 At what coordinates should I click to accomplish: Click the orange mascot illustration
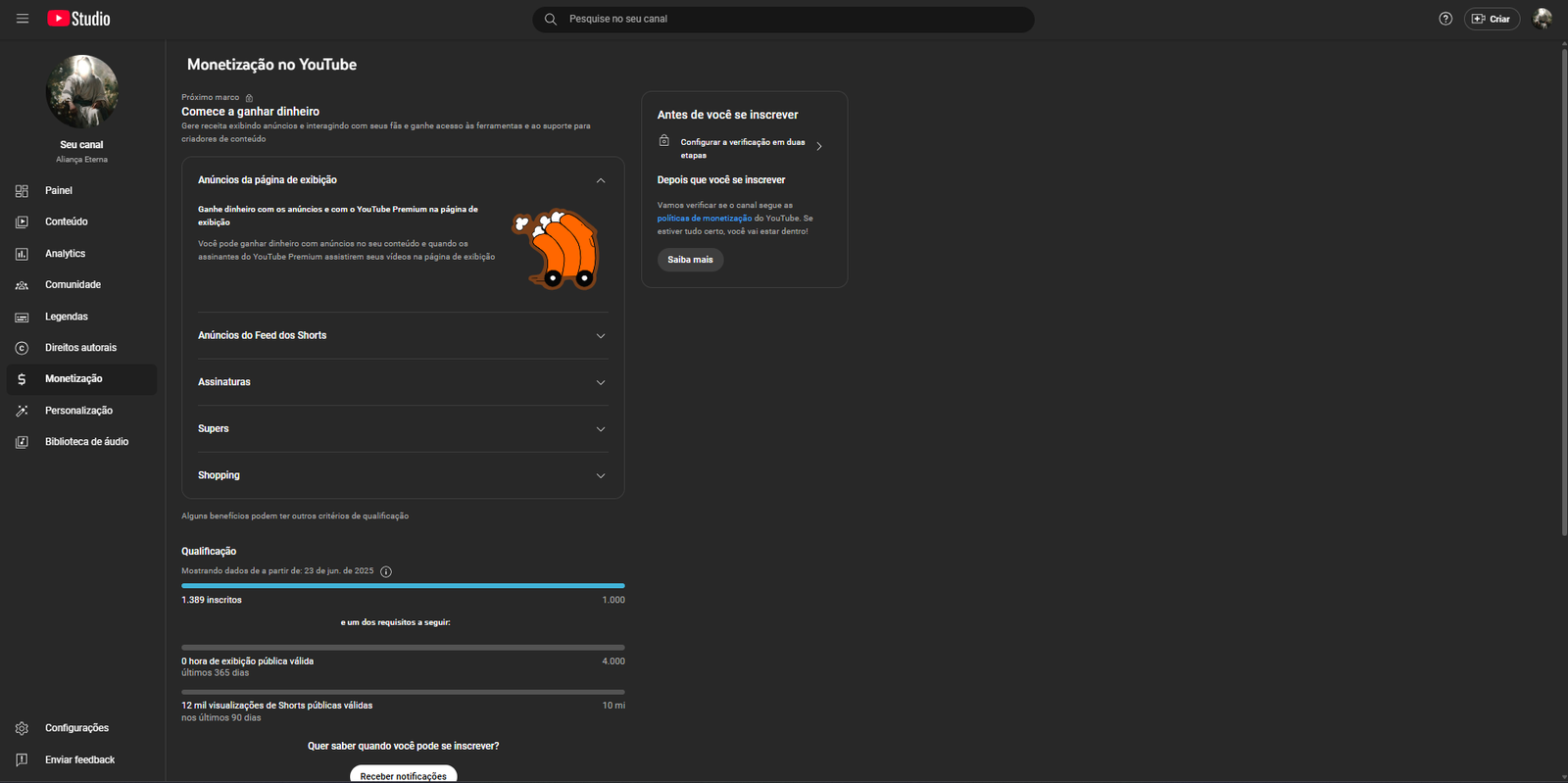pos(556,249)
